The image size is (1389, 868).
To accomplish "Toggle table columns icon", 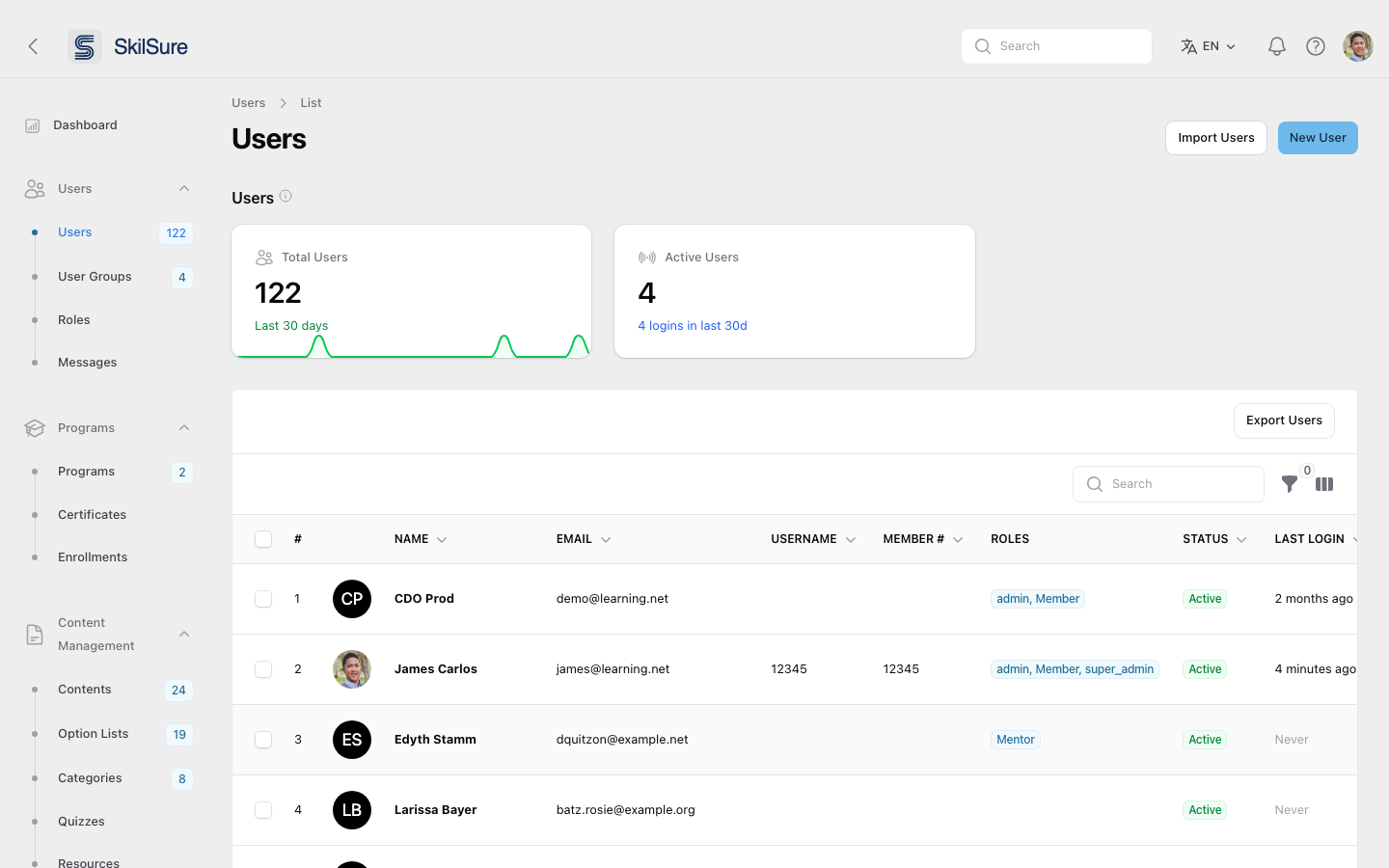I will 1324,484.
